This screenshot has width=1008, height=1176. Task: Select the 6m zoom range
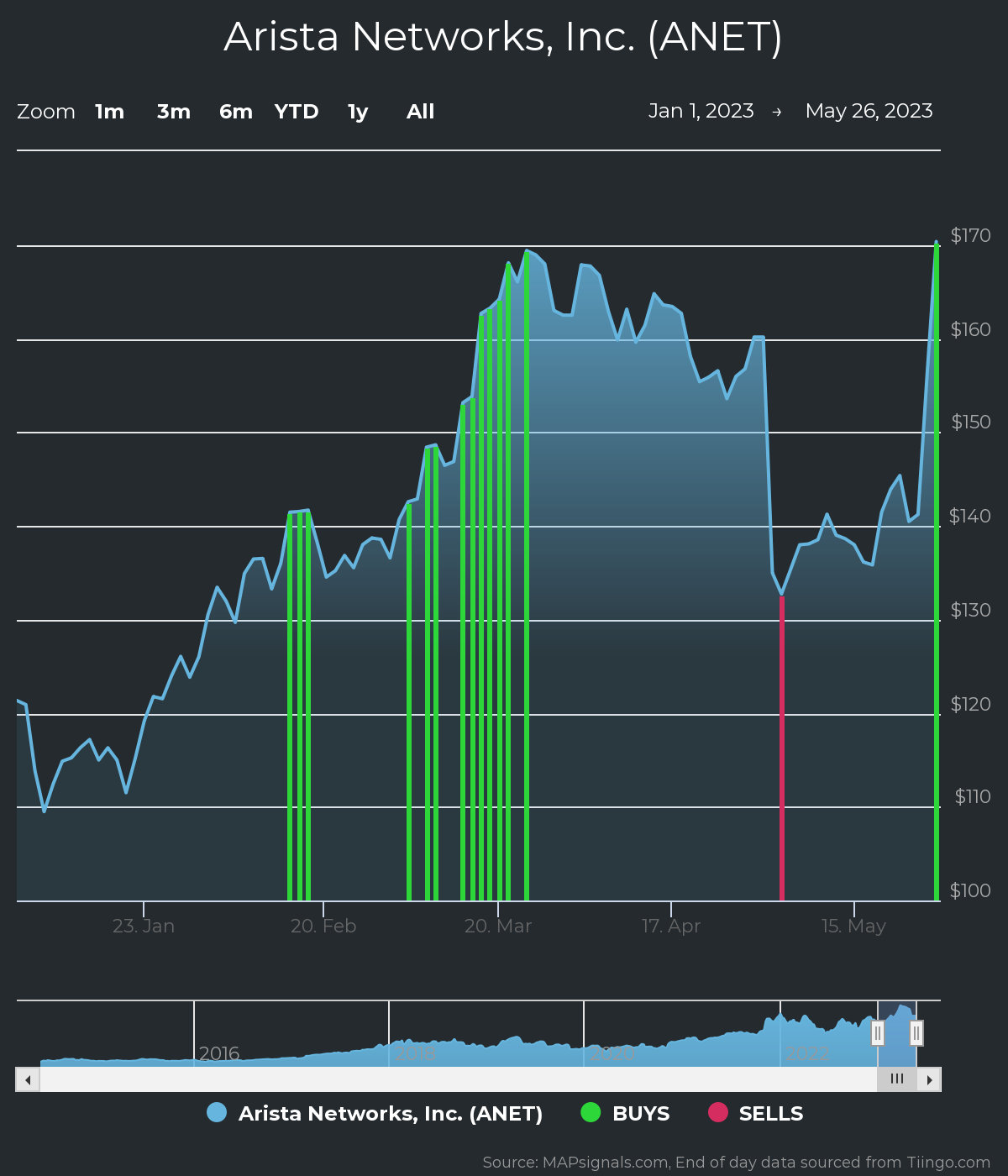tap(236, 112)
